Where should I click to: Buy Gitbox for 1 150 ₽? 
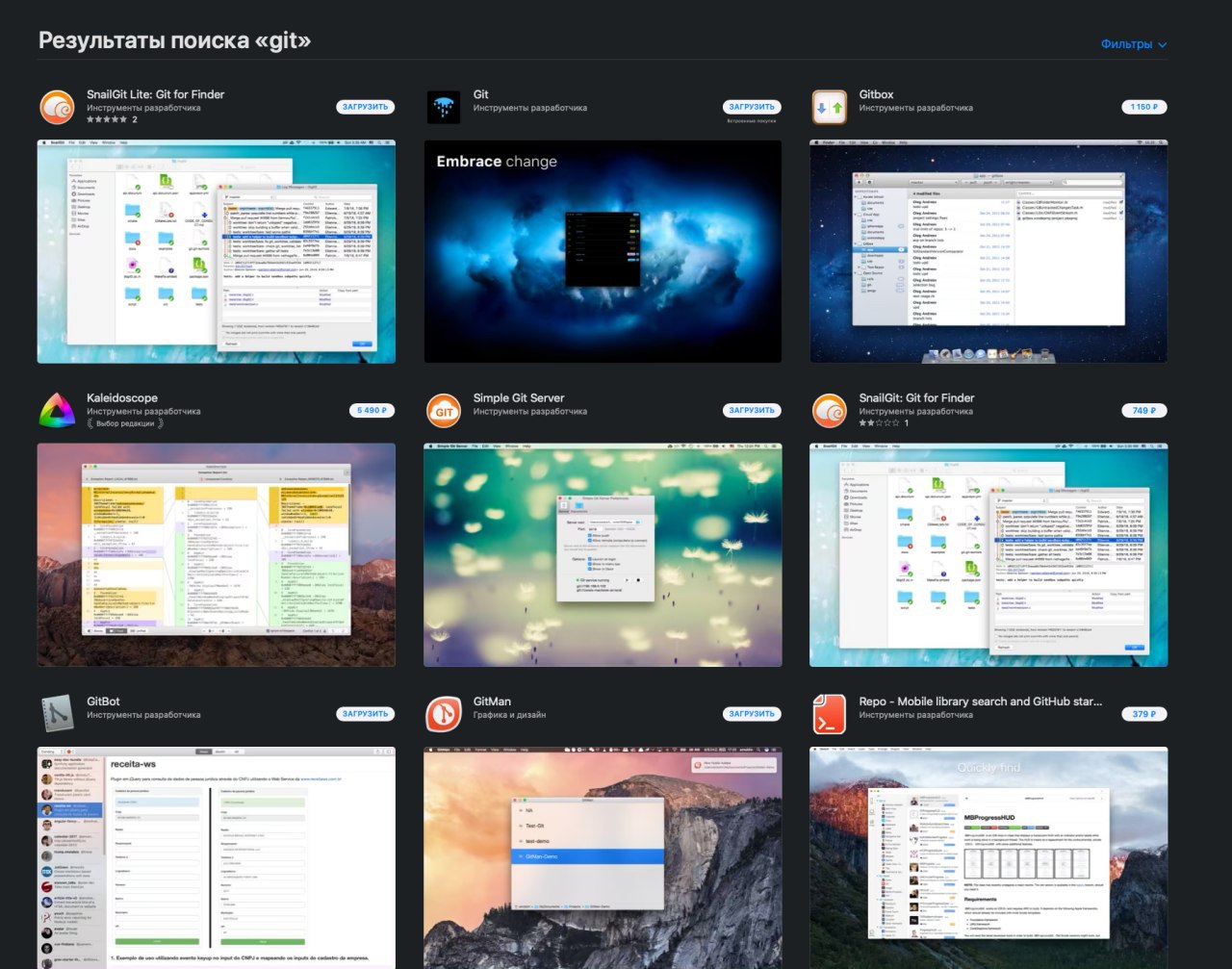(x=1144, y=107)
